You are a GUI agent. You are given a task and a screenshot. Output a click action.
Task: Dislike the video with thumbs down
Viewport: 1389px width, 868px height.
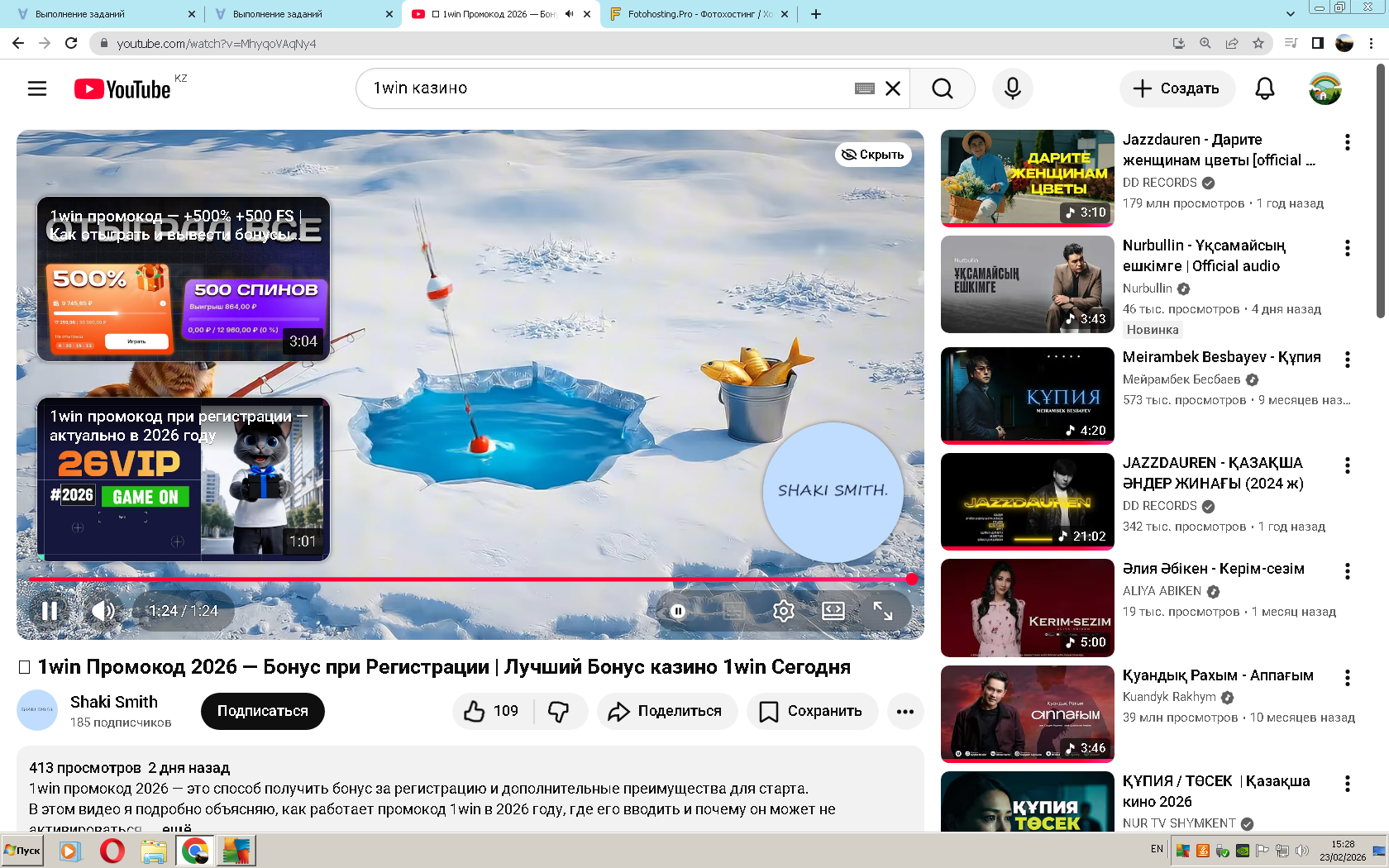559,711
